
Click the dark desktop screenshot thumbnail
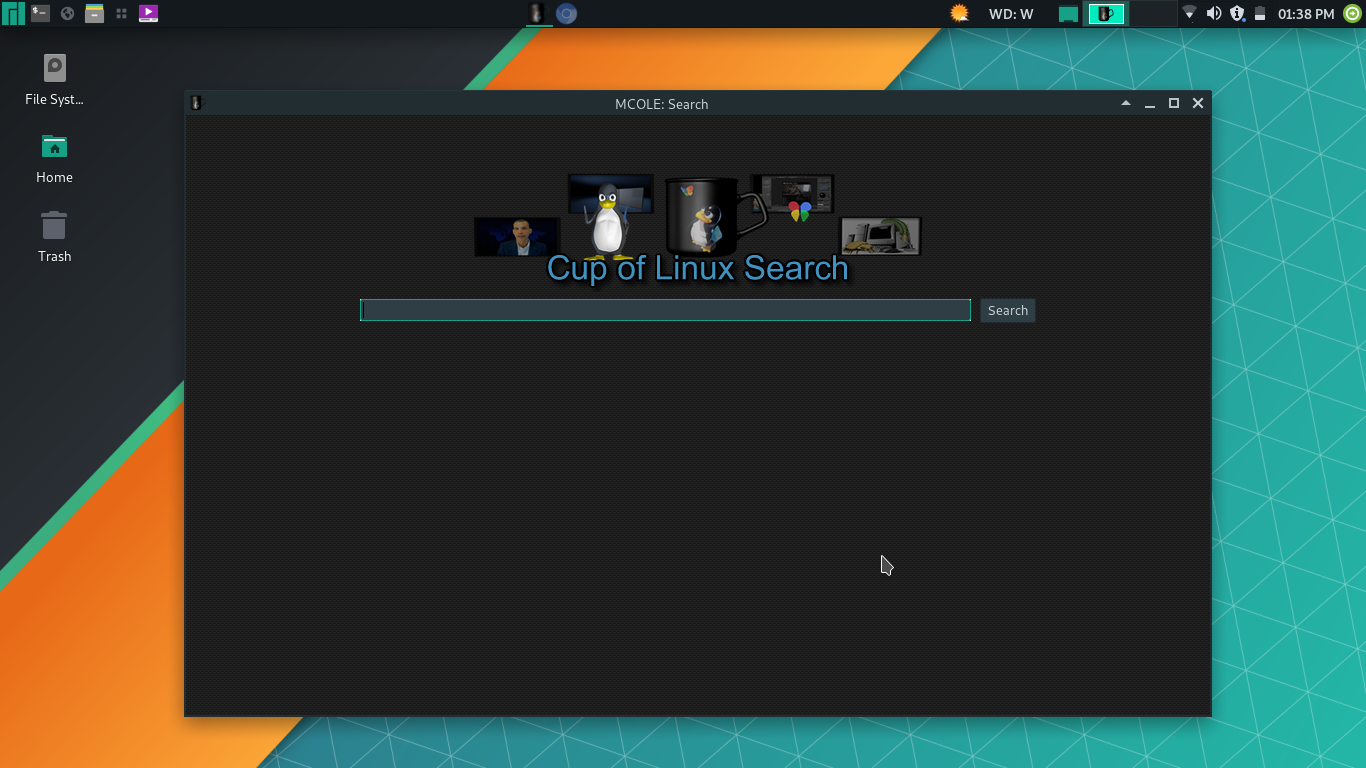(792, 193)
